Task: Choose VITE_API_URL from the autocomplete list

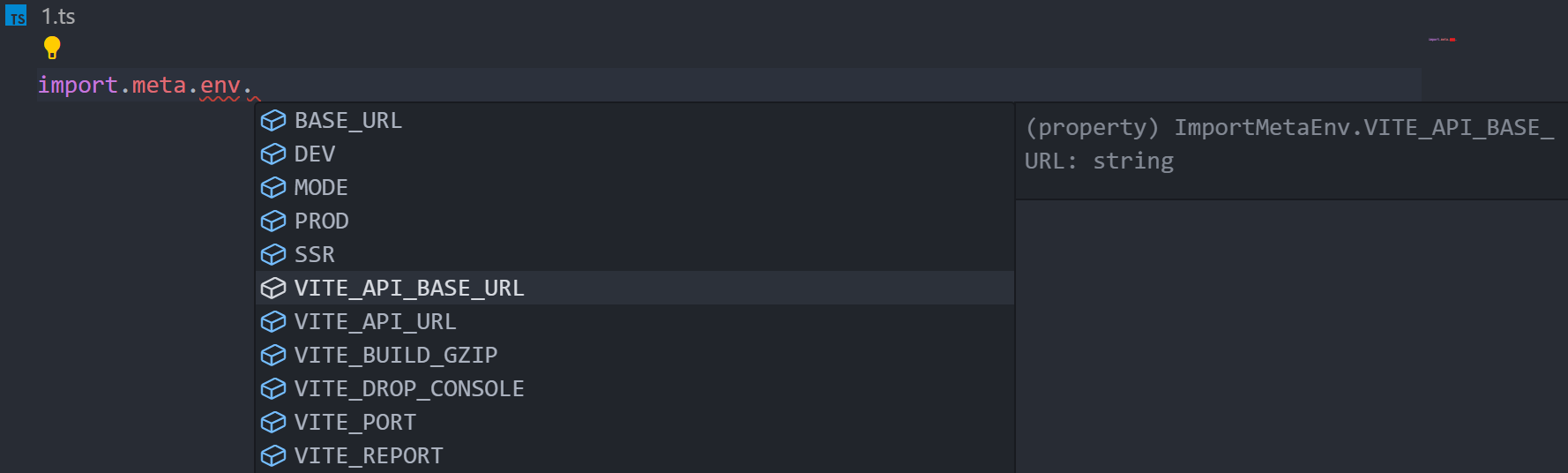Action: (635, 321)
